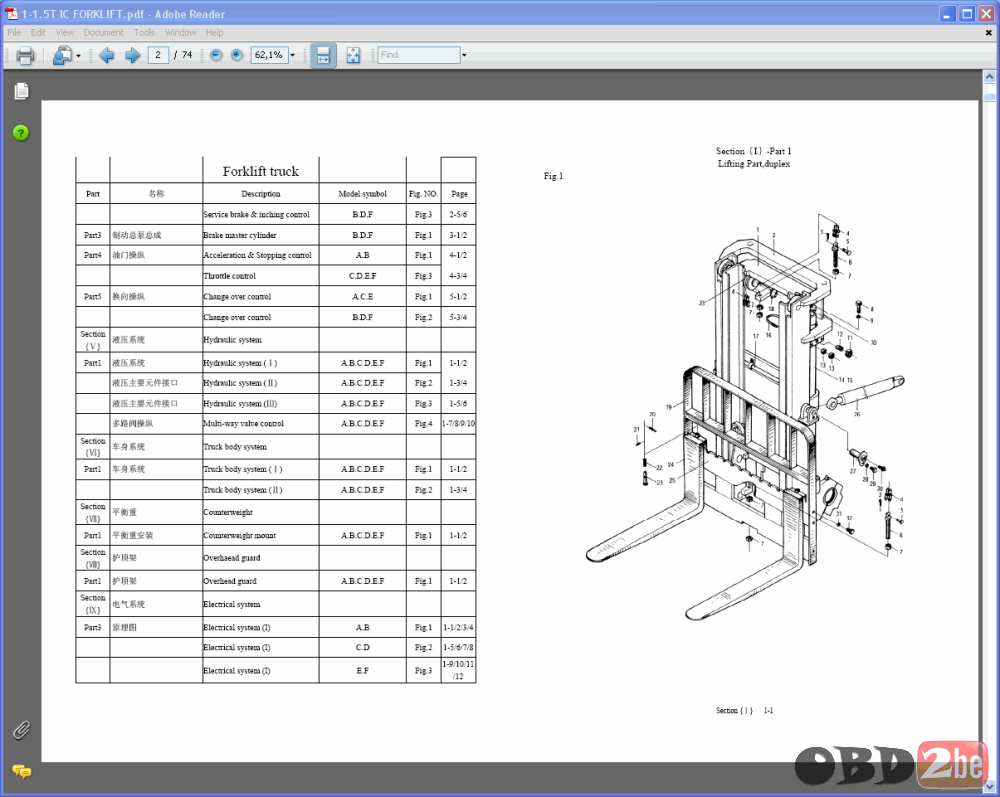
Task: Open the Window menu
Action: [x=180, y=33]
